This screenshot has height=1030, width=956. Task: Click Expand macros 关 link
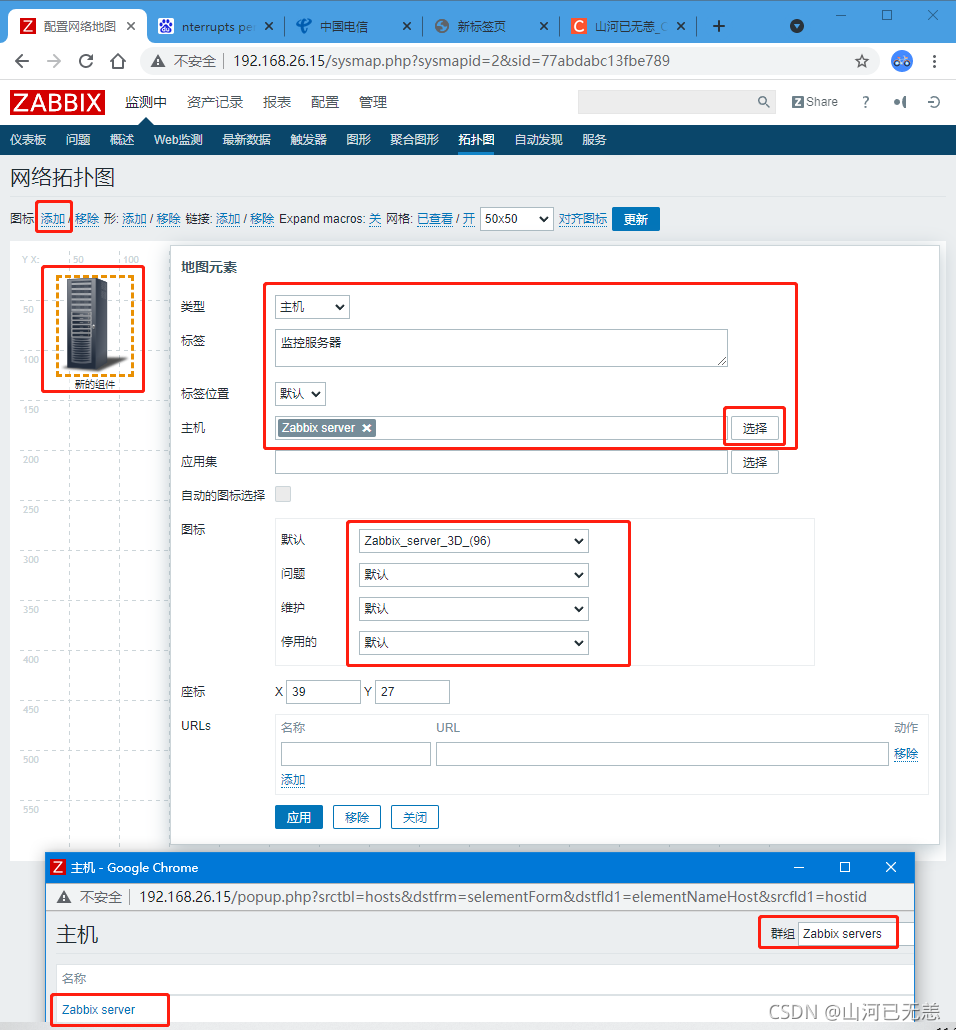(375, 219)
